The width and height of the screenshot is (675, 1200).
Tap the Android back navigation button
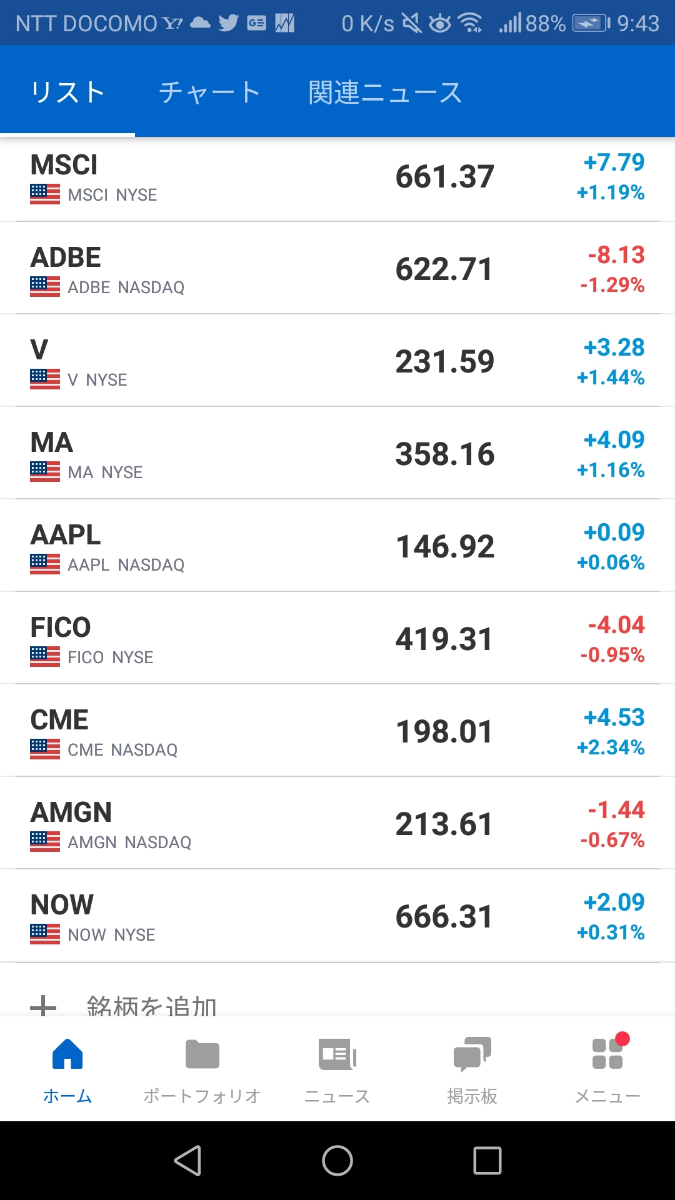pyautogui.click(x=186, y=1160)
